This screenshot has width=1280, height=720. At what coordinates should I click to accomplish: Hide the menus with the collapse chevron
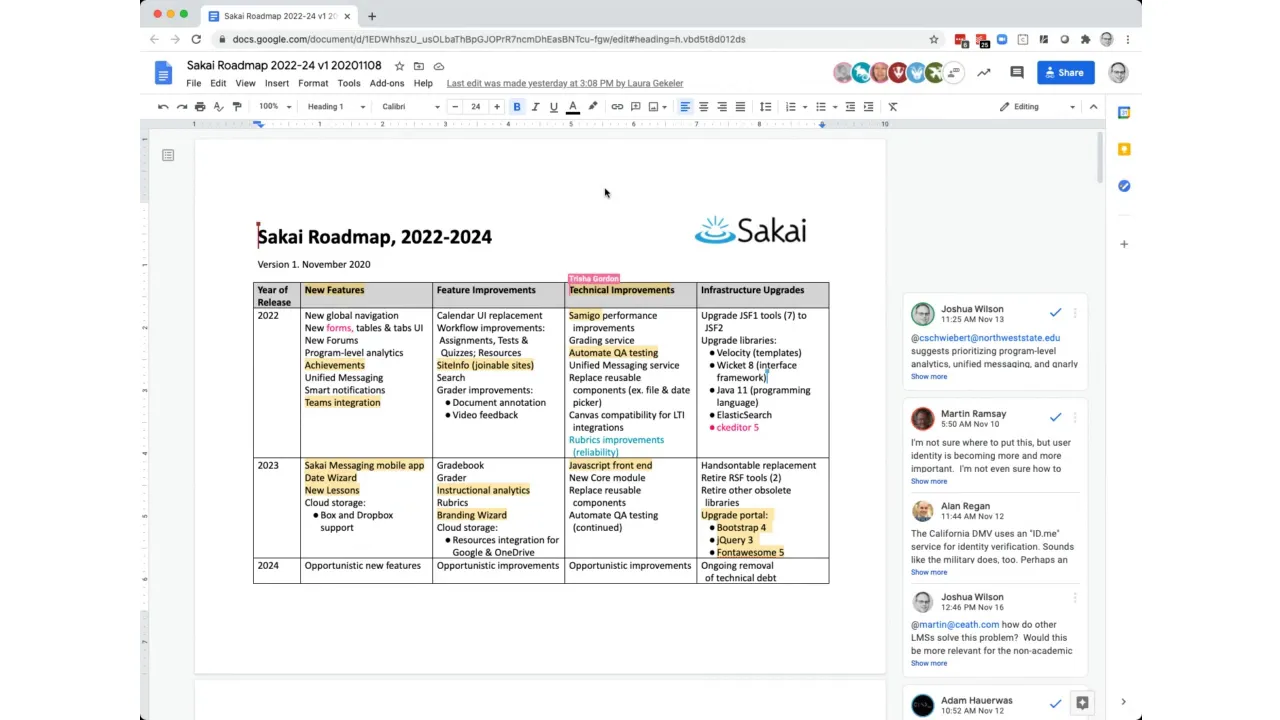tap(1093, 106)
